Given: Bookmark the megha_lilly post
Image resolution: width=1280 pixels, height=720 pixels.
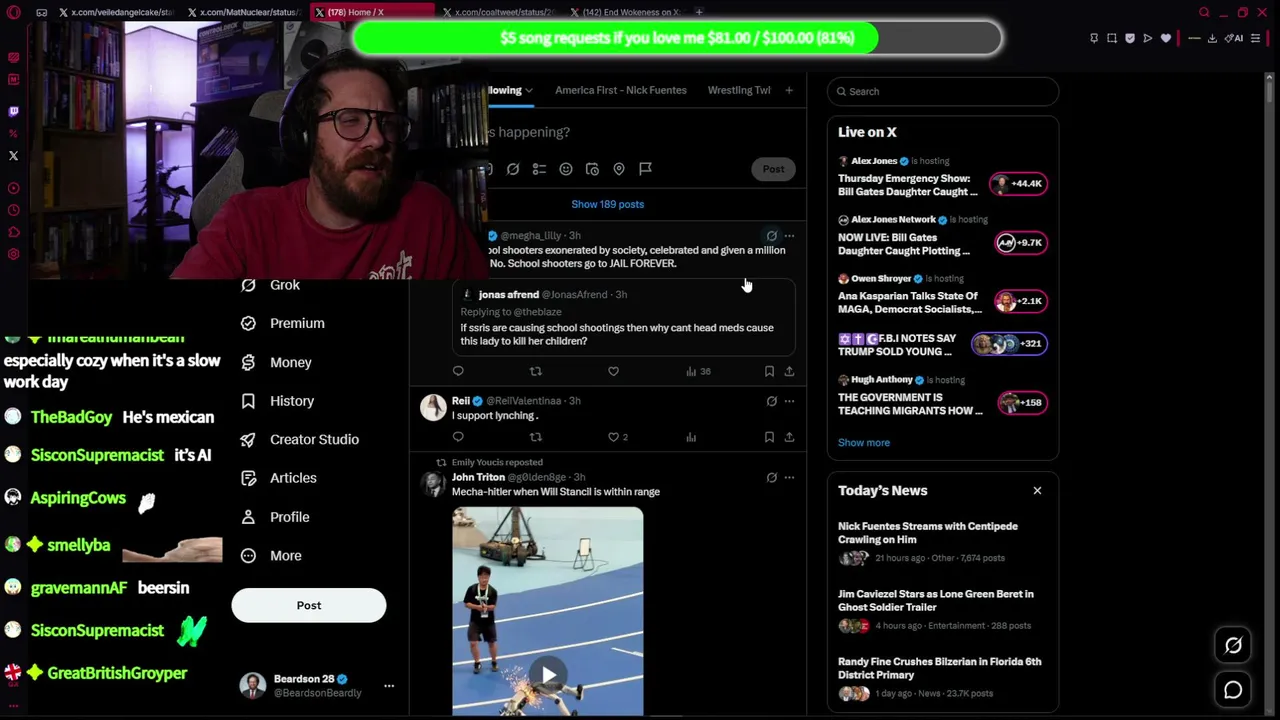Looking at the screenshot, I should [769, 371].
